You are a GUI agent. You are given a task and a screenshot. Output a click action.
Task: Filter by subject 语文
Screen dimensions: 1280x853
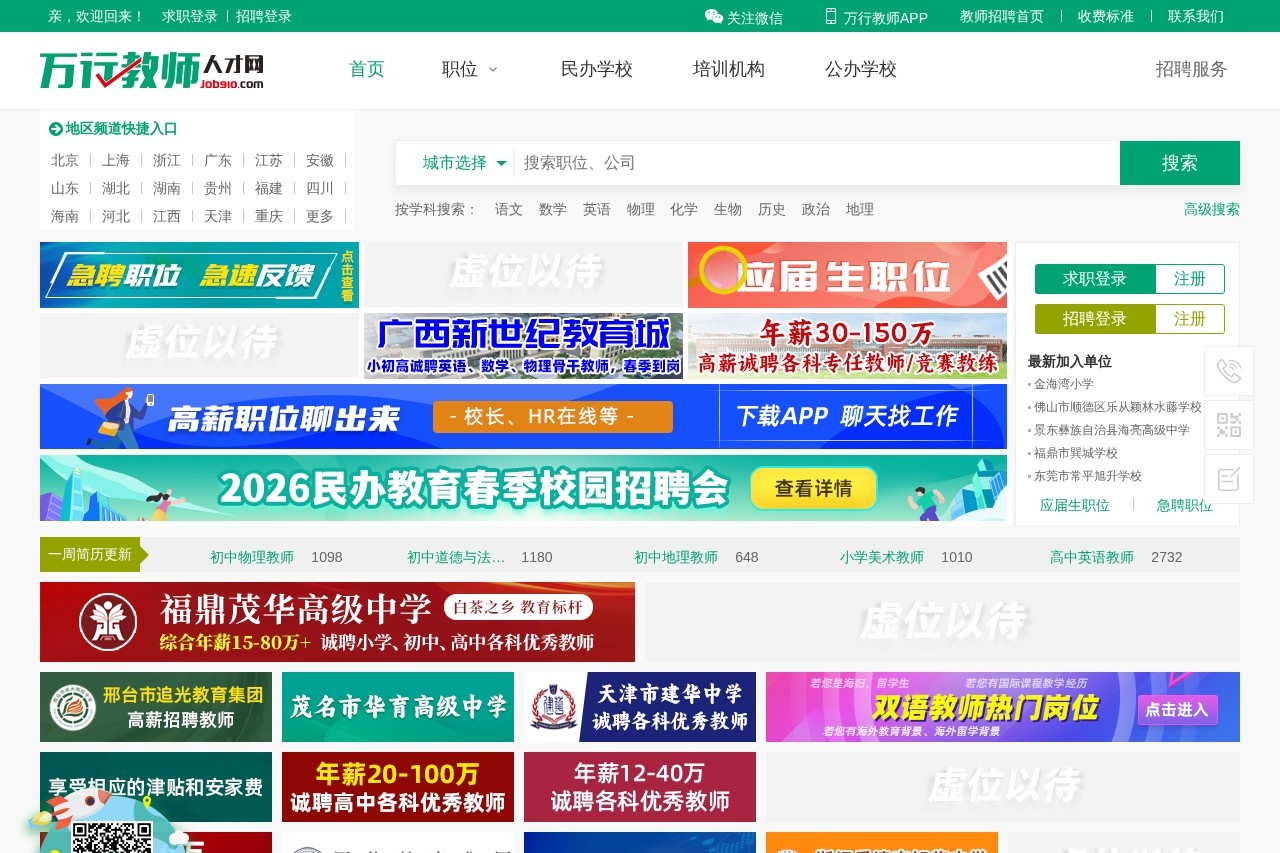(509, 209)
